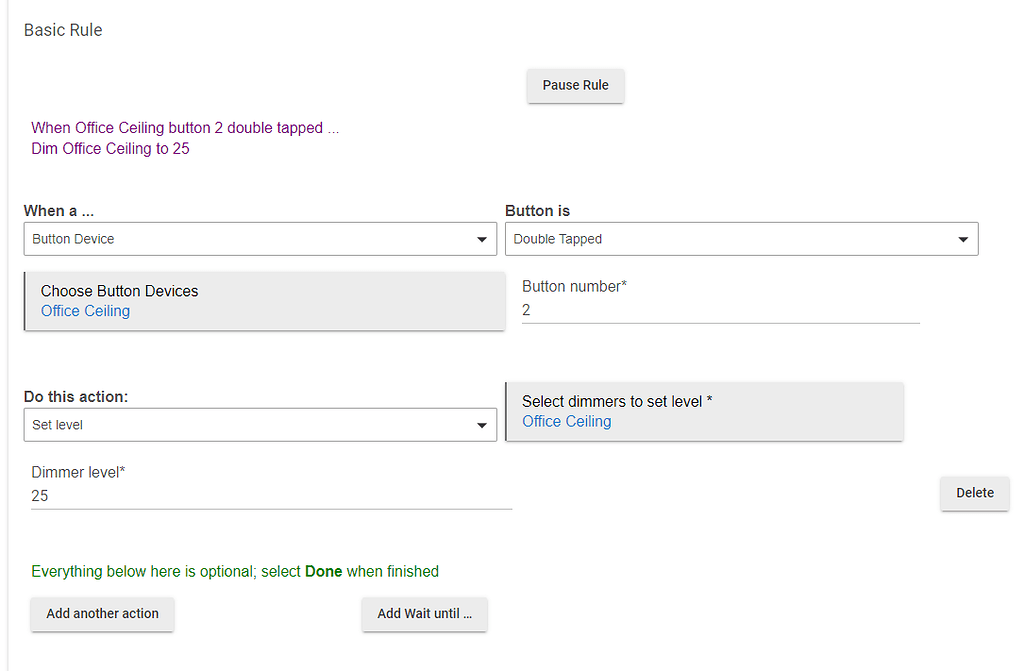The image size is (1024, 671).
Task: Expand the arrow on Button Device selector
Action: [481, 240]
